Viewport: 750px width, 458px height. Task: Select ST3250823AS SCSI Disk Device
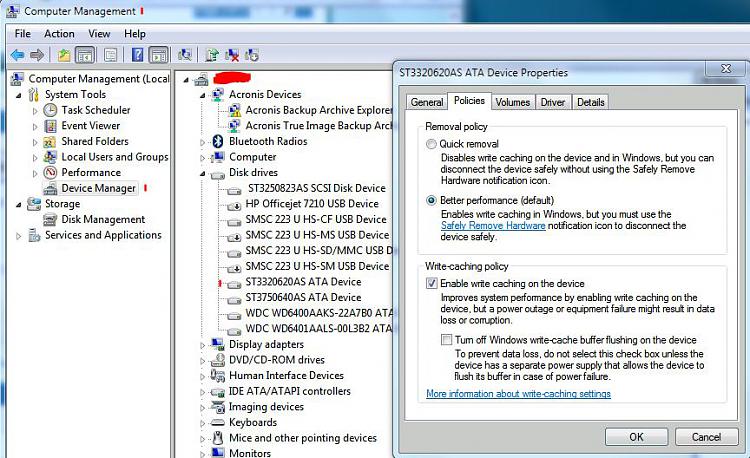click(317, 188)
